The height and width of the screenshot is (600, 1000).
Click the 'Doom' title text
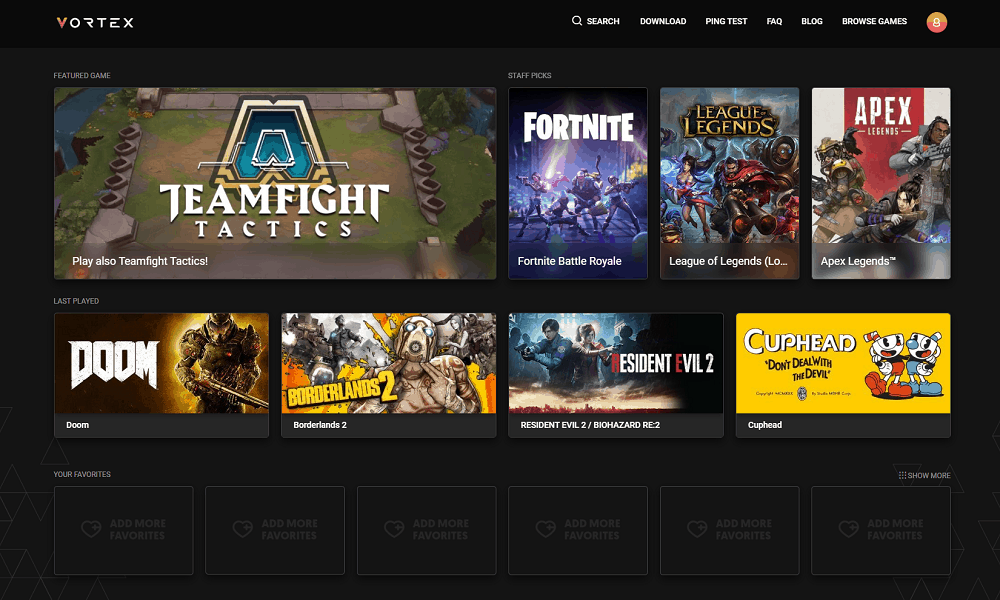tap(78, 425)
